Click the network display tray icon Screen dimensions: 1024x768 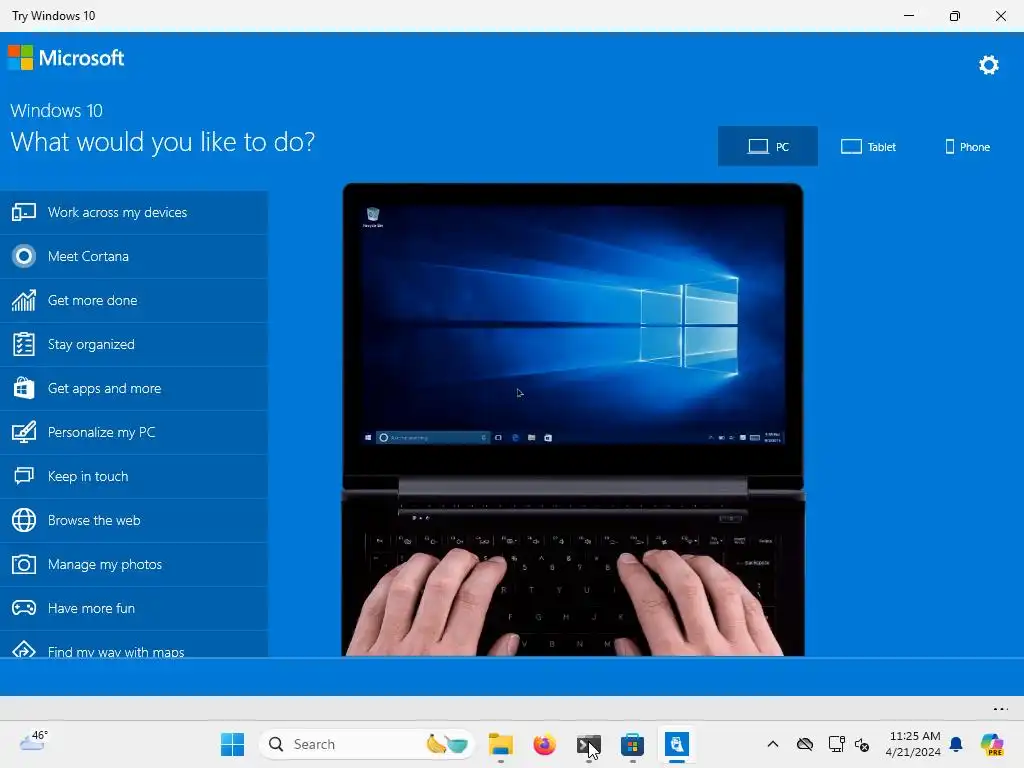point(835,744)
